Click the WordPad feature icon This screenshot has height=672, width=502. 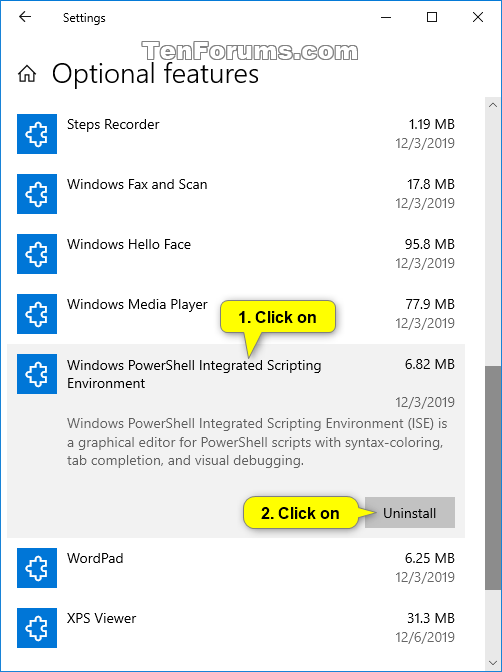(x=37, y=568)
